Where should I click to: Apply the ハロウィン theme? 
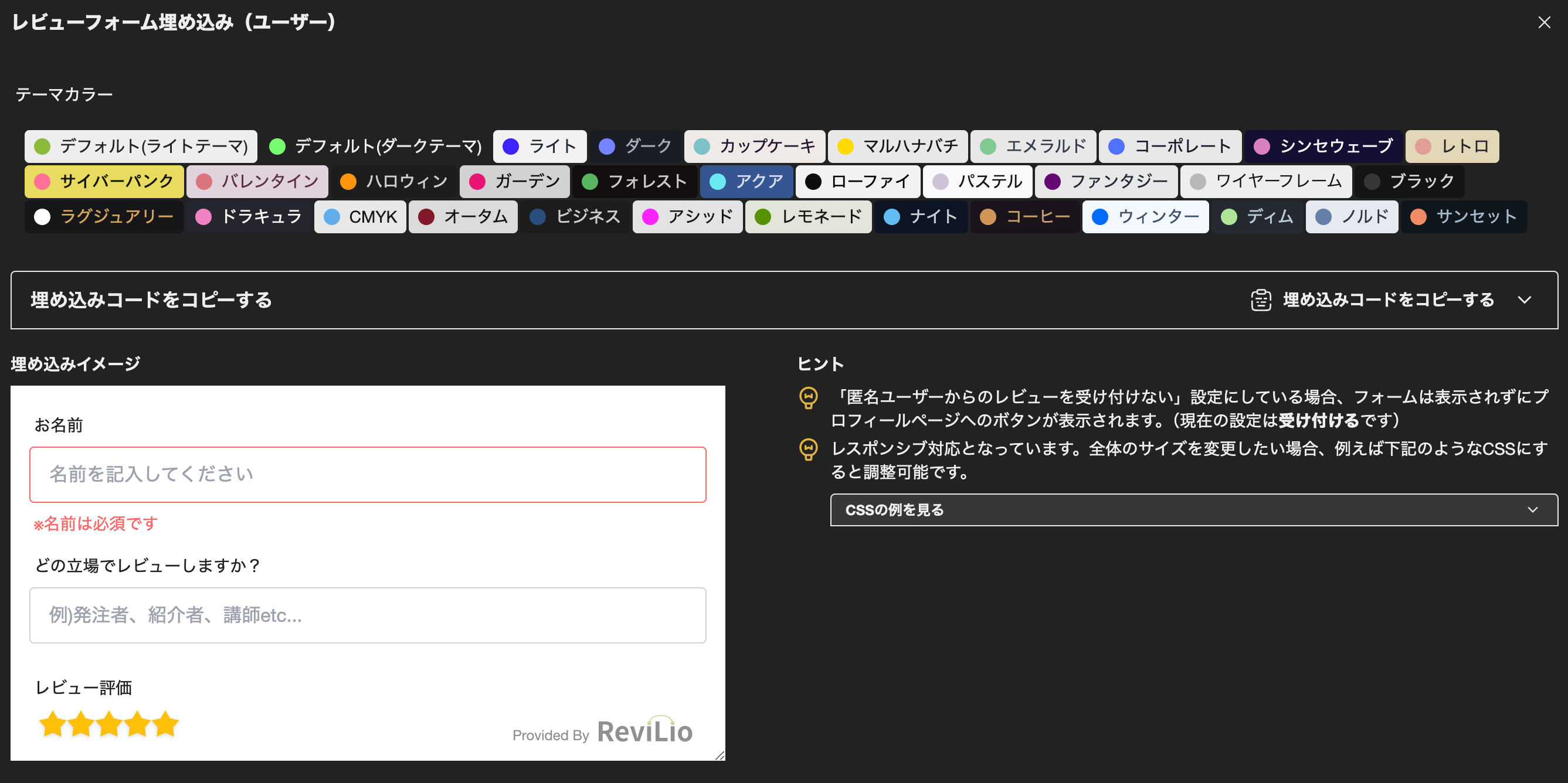click(394, 181)
